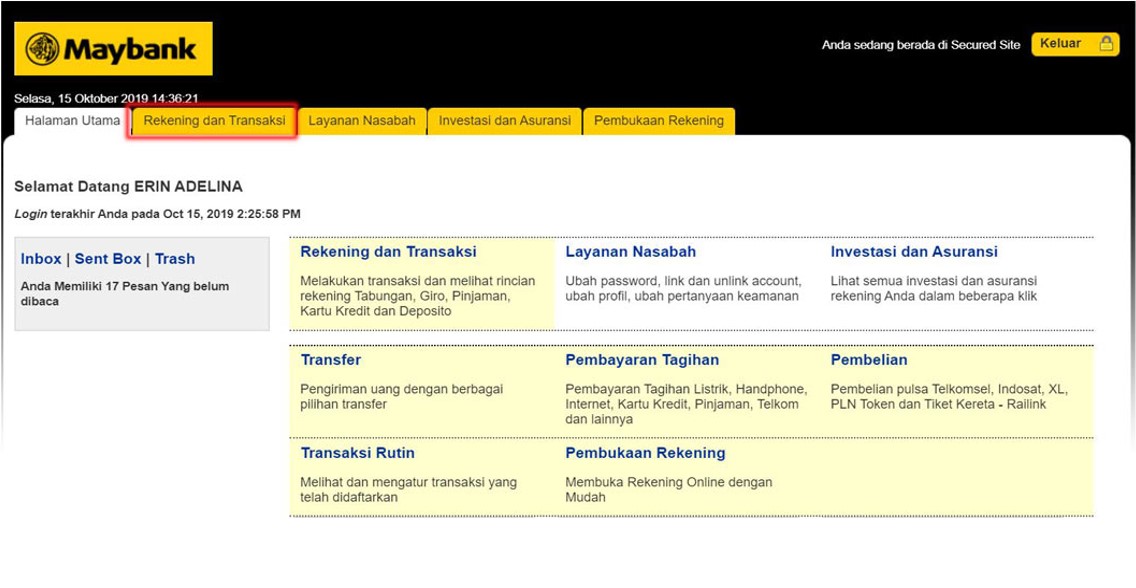This screenshot has width=1136, height=588.
Task: Click the last login timestamp text
Action: click(x=157, y=214)
